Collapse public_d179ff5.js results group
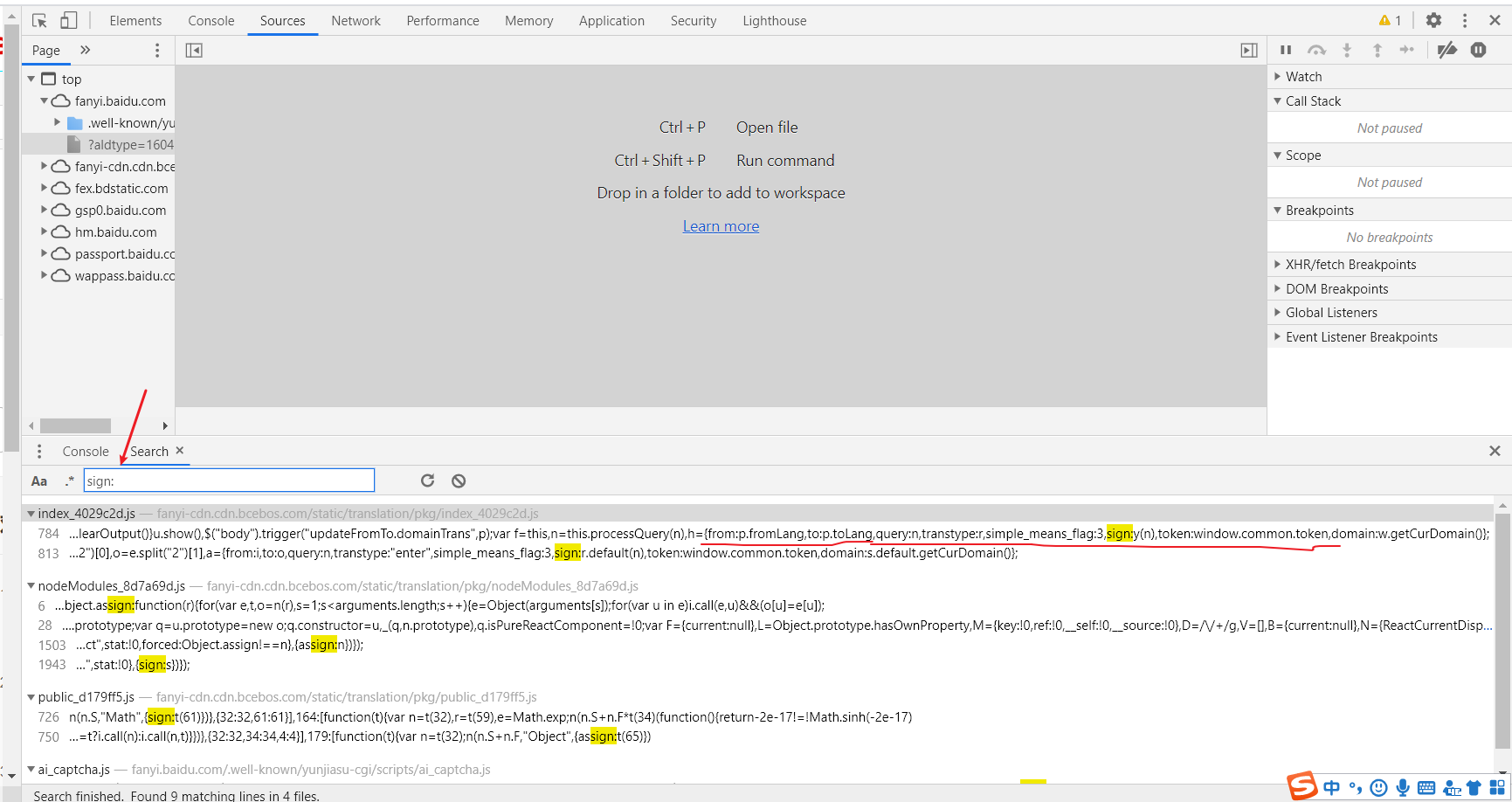This screenshot has height=802, width=1512. click(x=31, y=696)
